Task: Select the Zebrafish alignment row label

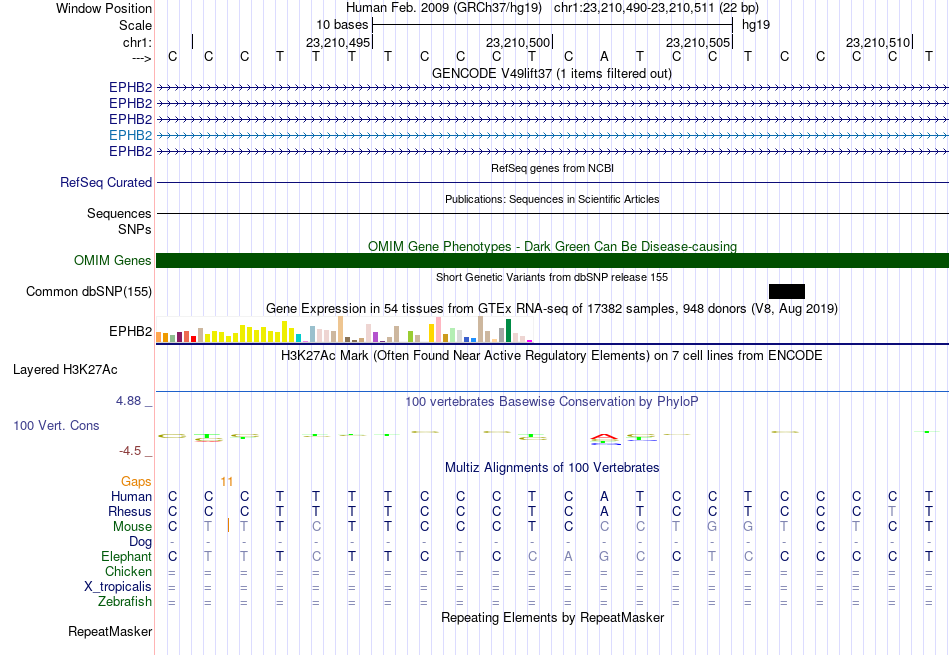Action: point(125,602)
